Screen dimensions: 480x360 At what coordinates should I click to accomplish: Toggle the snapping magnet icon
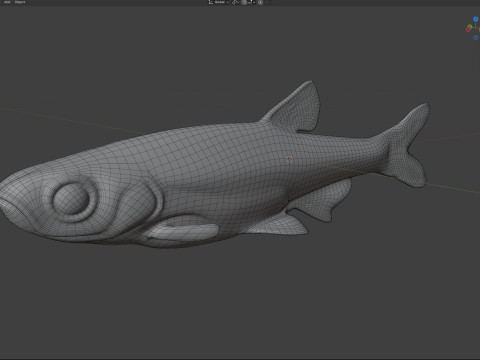click(x=244, y=2)
